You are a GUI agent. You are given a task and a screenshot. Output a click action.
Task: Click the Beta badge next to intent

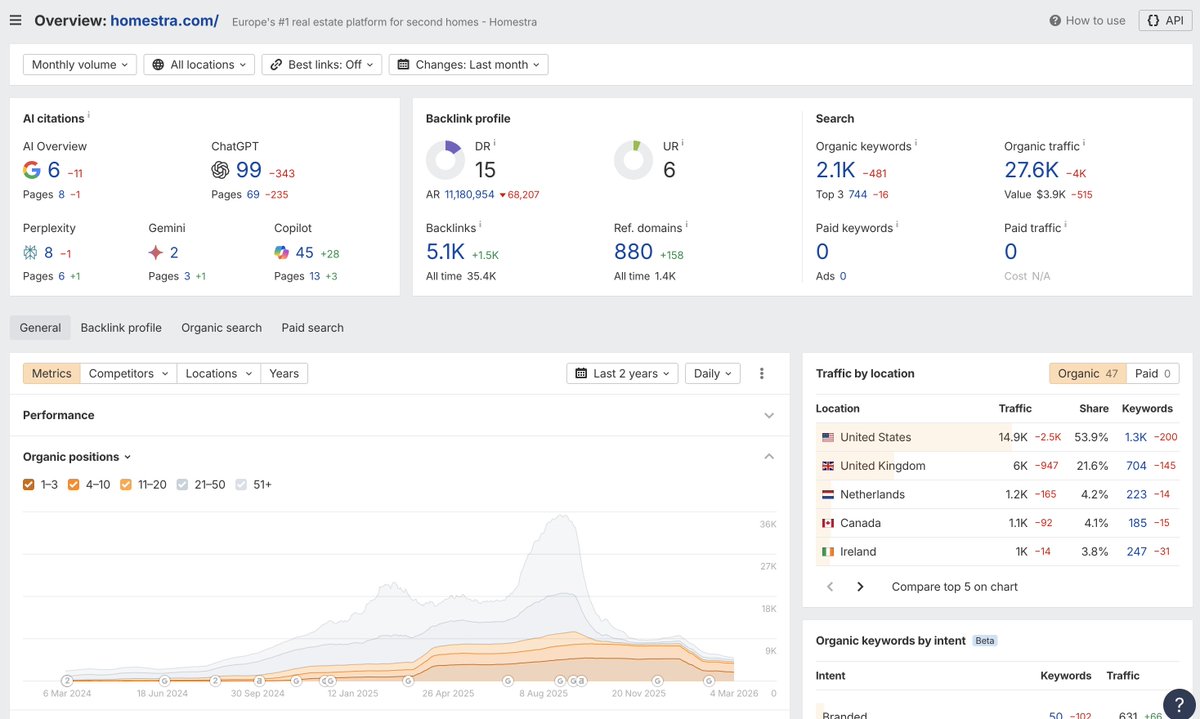pyautogui.click(x=985, y=641)
